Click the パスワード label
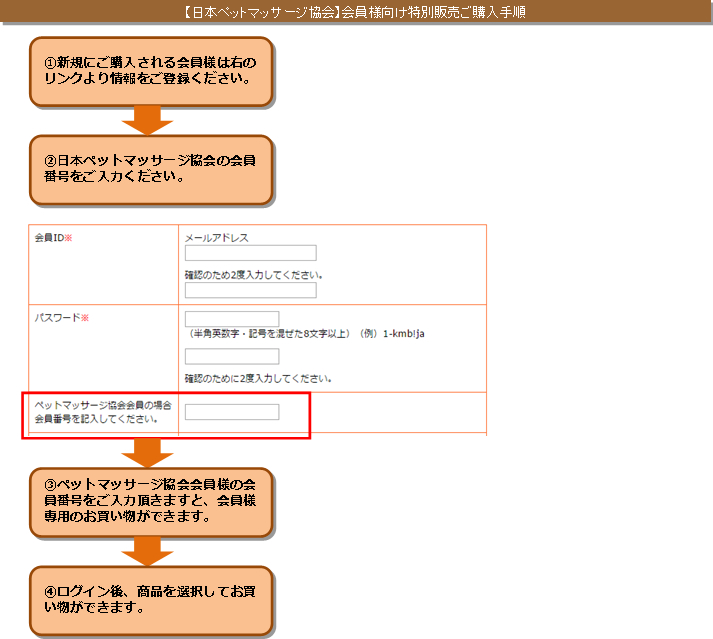The image size is (713, 639). pyautogui.click(x=61, y=317)
